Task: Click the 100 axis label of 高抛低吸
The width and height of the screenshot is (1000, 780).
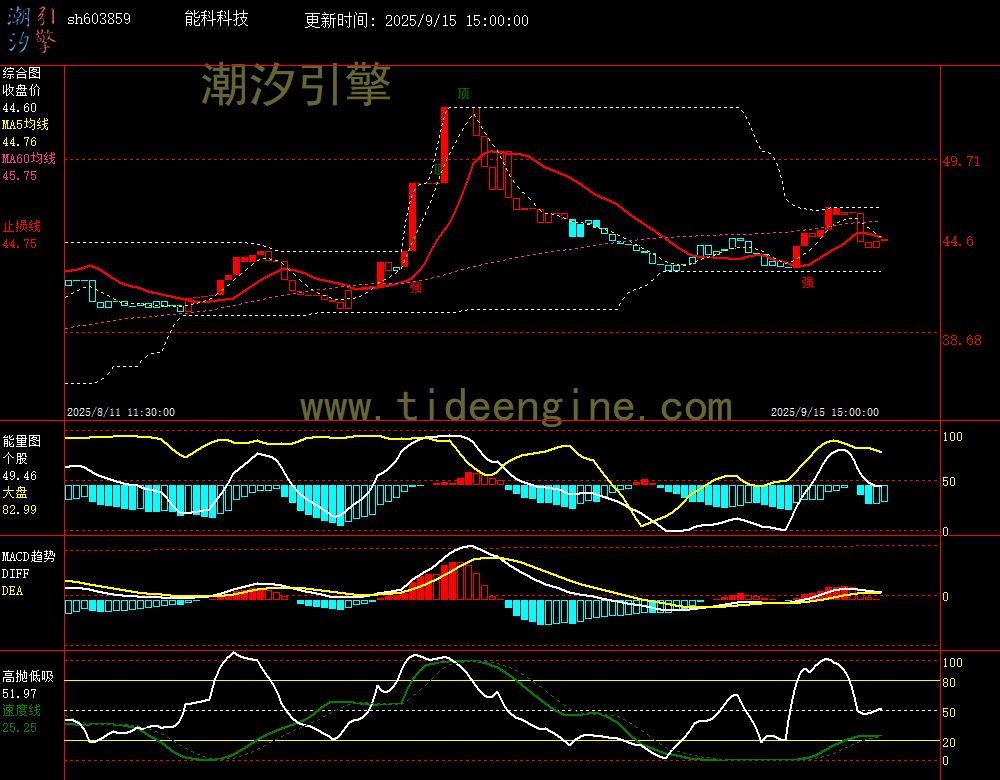Action: coord(953,663)
